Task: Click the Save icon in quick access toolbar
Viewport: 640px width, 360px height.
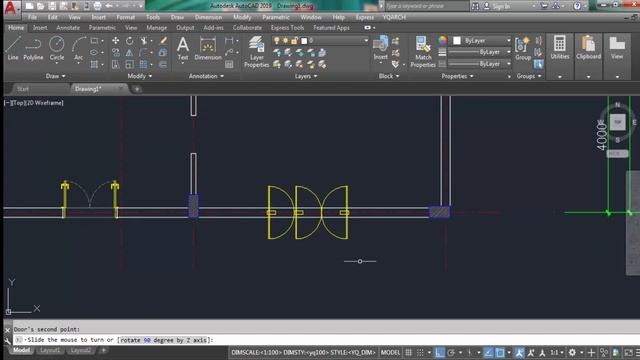Action: (x=52, y=6)
